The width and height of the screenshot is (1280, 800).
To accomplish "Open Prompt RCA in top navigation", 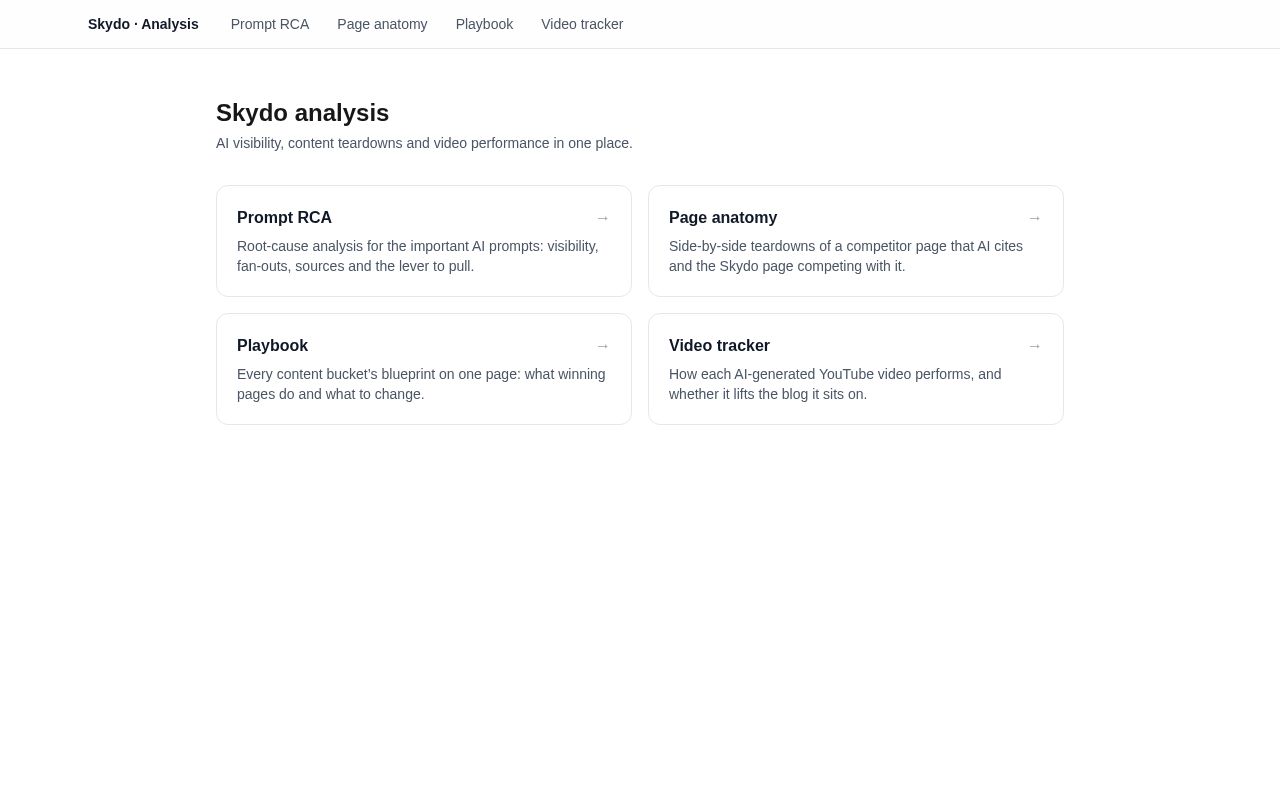I will tap(270, 24).
